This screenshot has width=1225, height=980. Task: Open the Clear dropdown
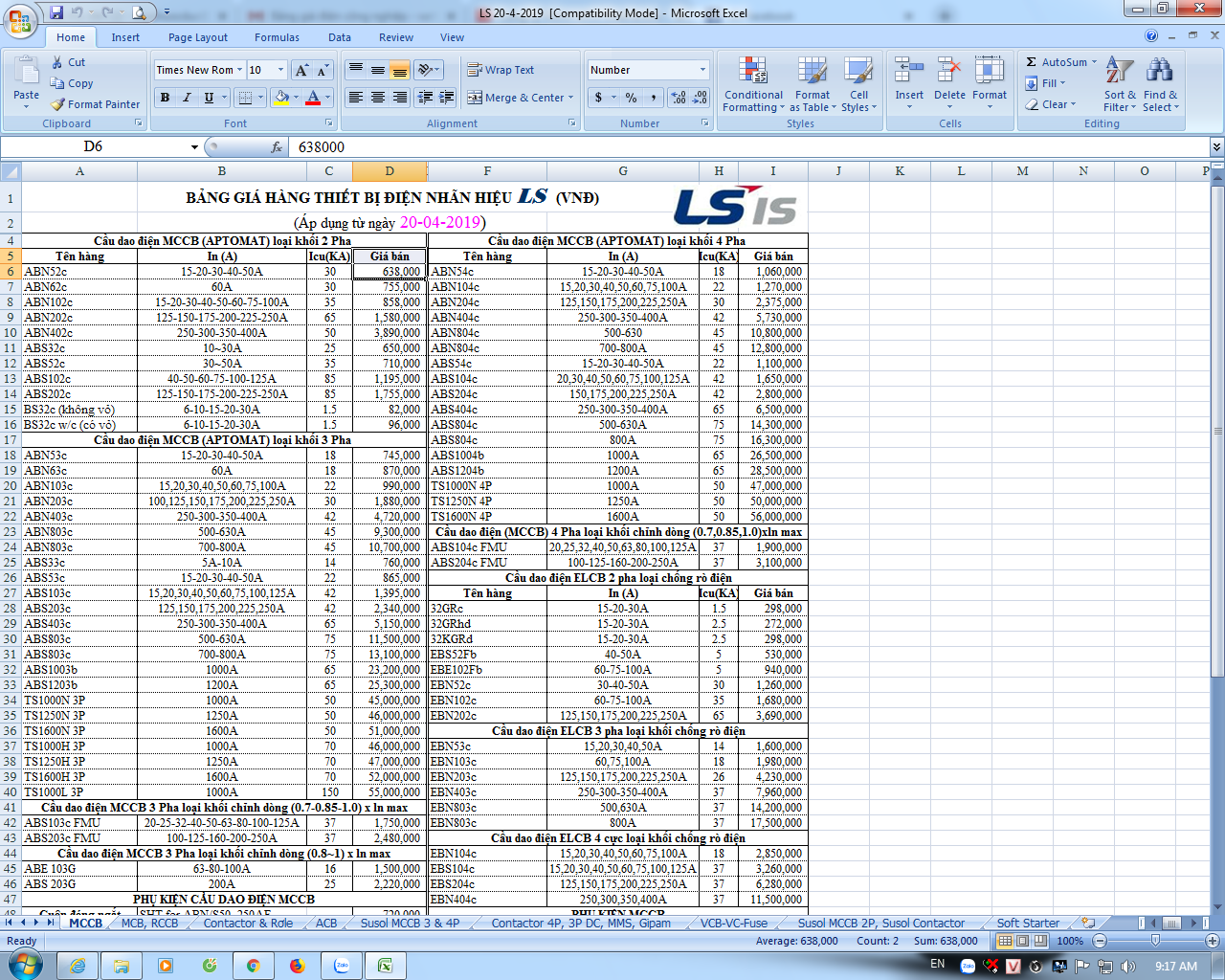click(x=1051, y=104)
